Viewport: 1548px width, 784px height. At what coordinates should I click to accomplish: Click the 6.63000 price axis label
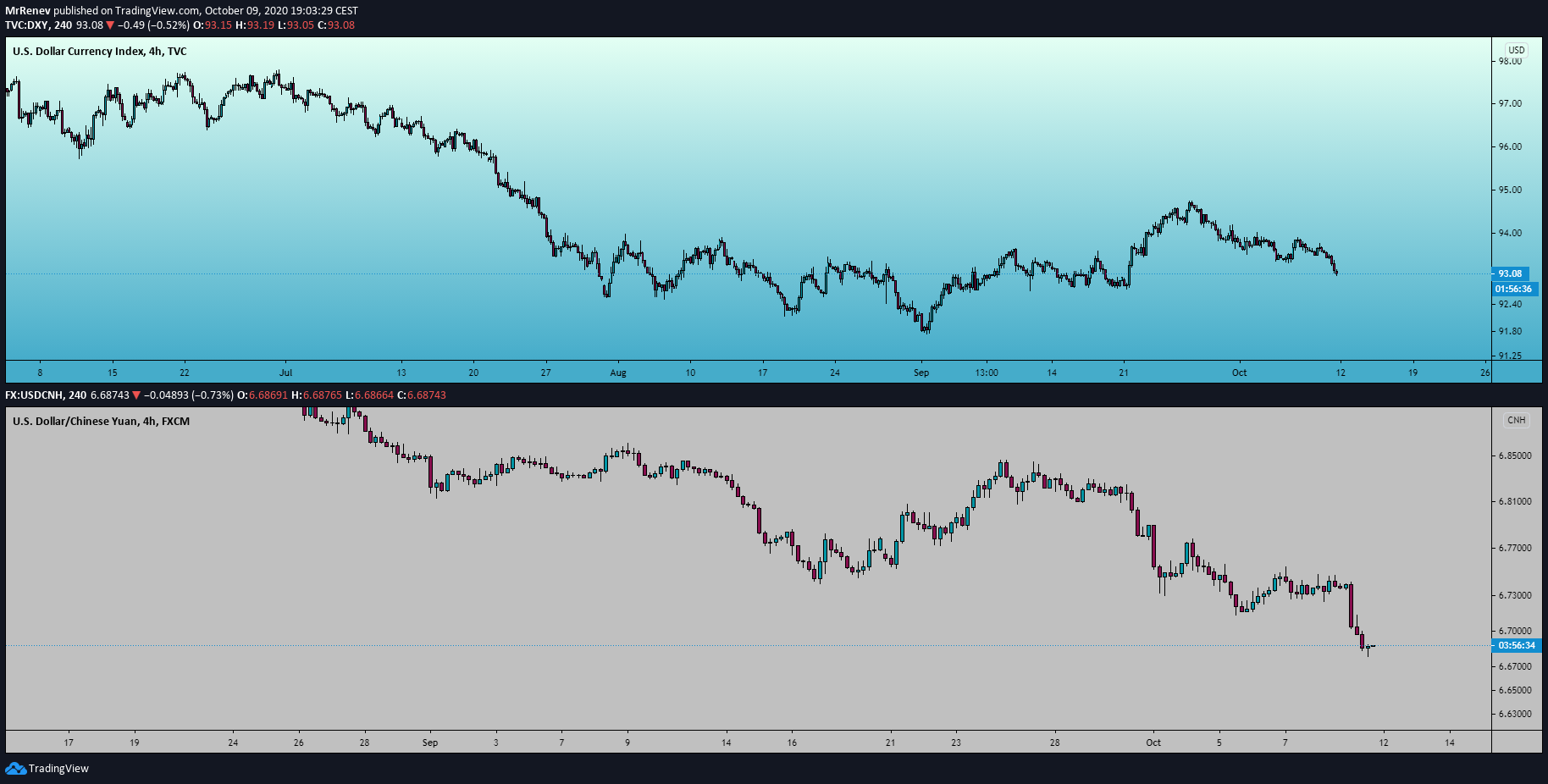click(x=1515, y=714)
